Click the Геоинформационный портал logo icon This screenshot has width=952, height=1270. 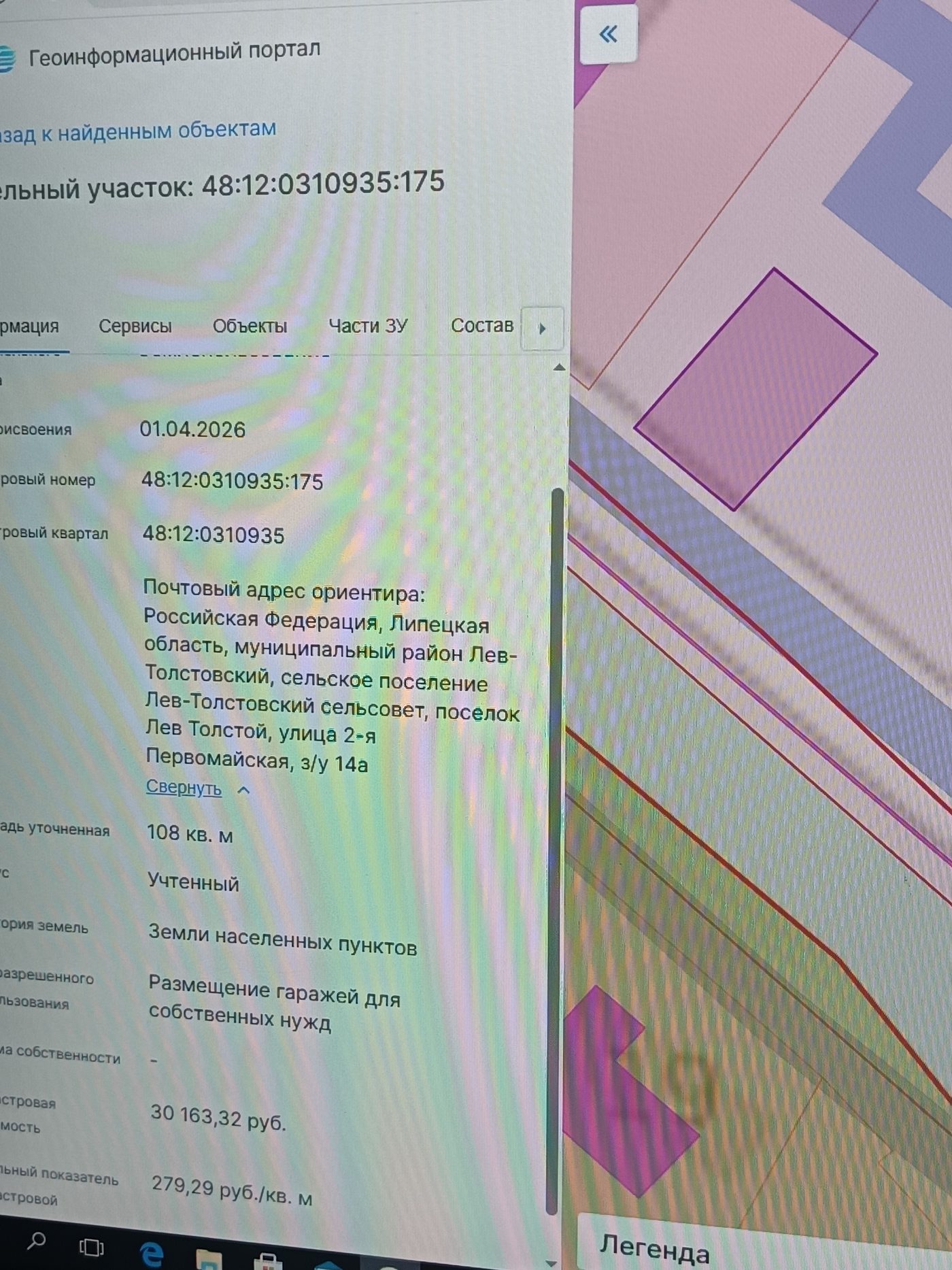(6, 59)
